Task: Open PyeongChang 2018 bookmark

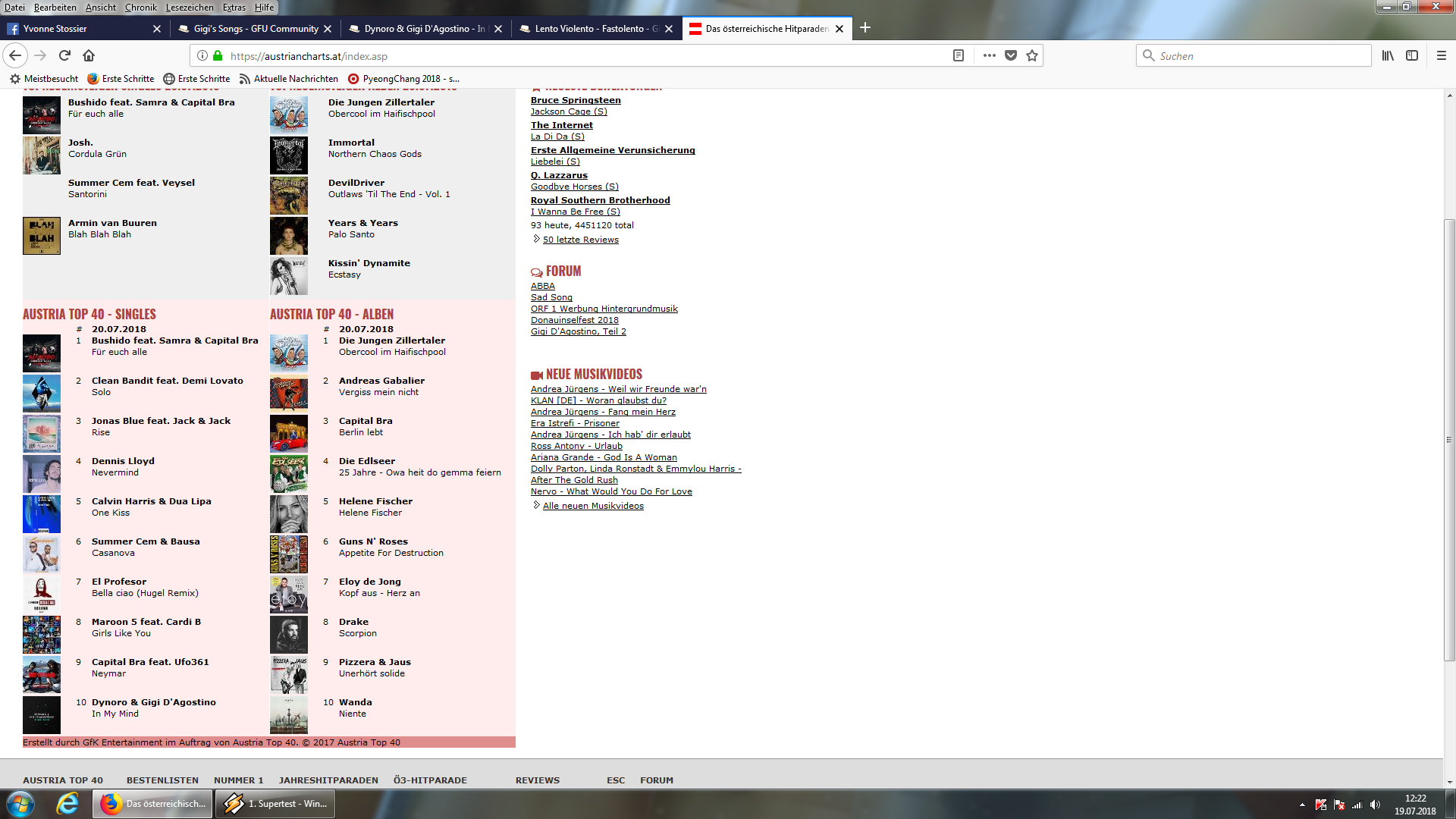Action: point(403,79)
